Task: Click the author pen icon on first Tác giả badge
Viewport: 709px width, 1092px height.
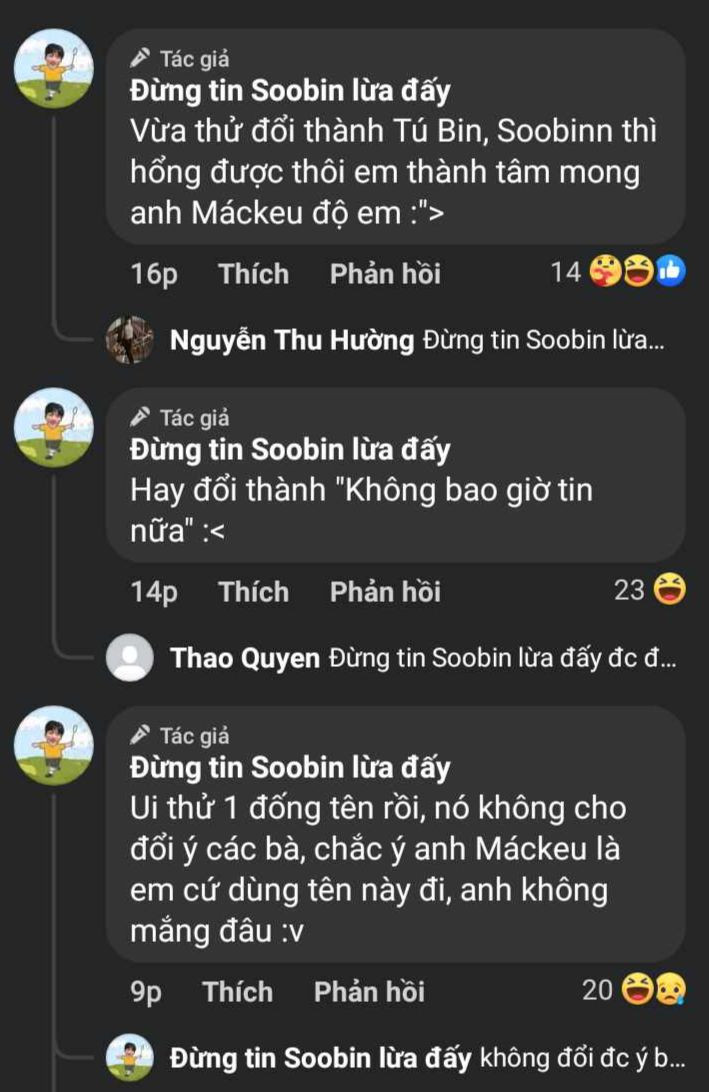Action: (x=139, y=57)
